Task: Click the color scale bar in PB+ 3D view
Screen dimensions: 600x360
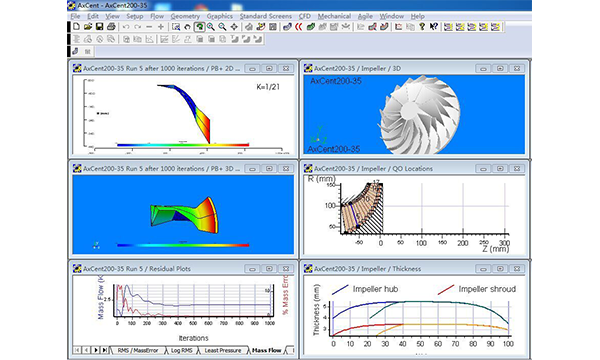Action: [183, 245]
